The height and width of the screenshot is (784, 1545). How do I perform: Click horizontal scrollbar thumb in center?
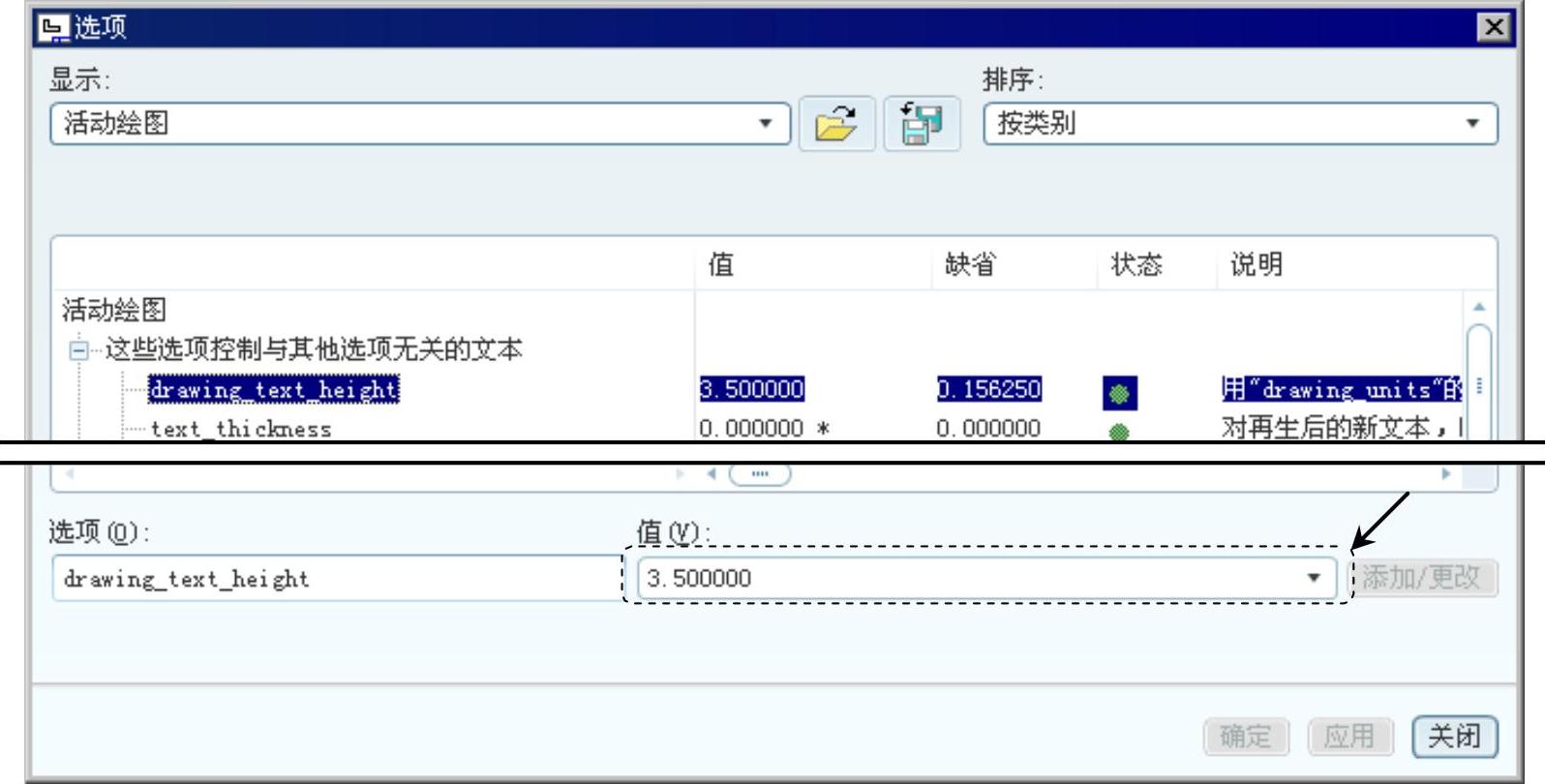(760, 474)
